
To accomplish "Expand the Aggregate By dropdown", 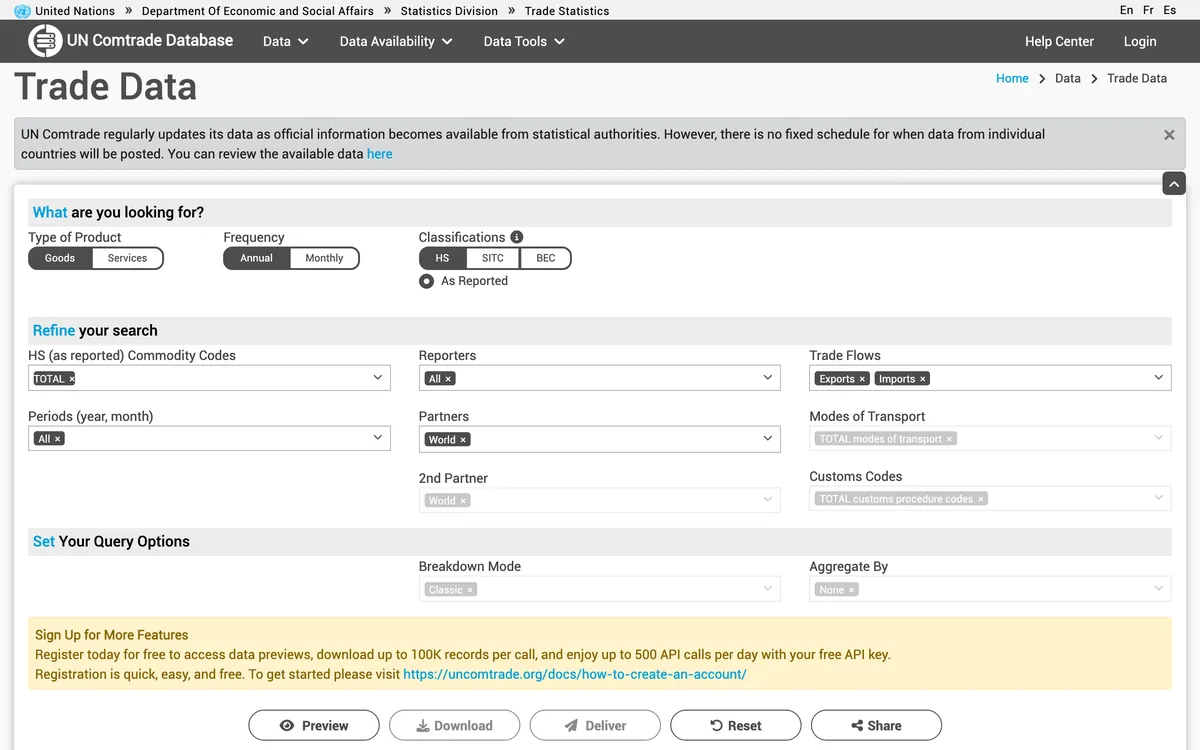I will [1159, 589].
